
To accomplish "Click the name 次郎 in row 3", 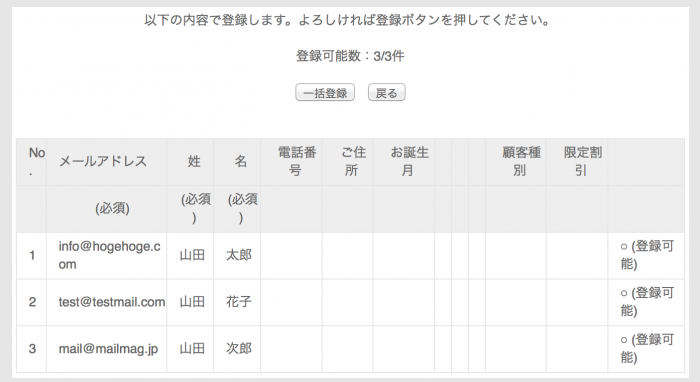I will pyautogui.click(x=239, y=349).
